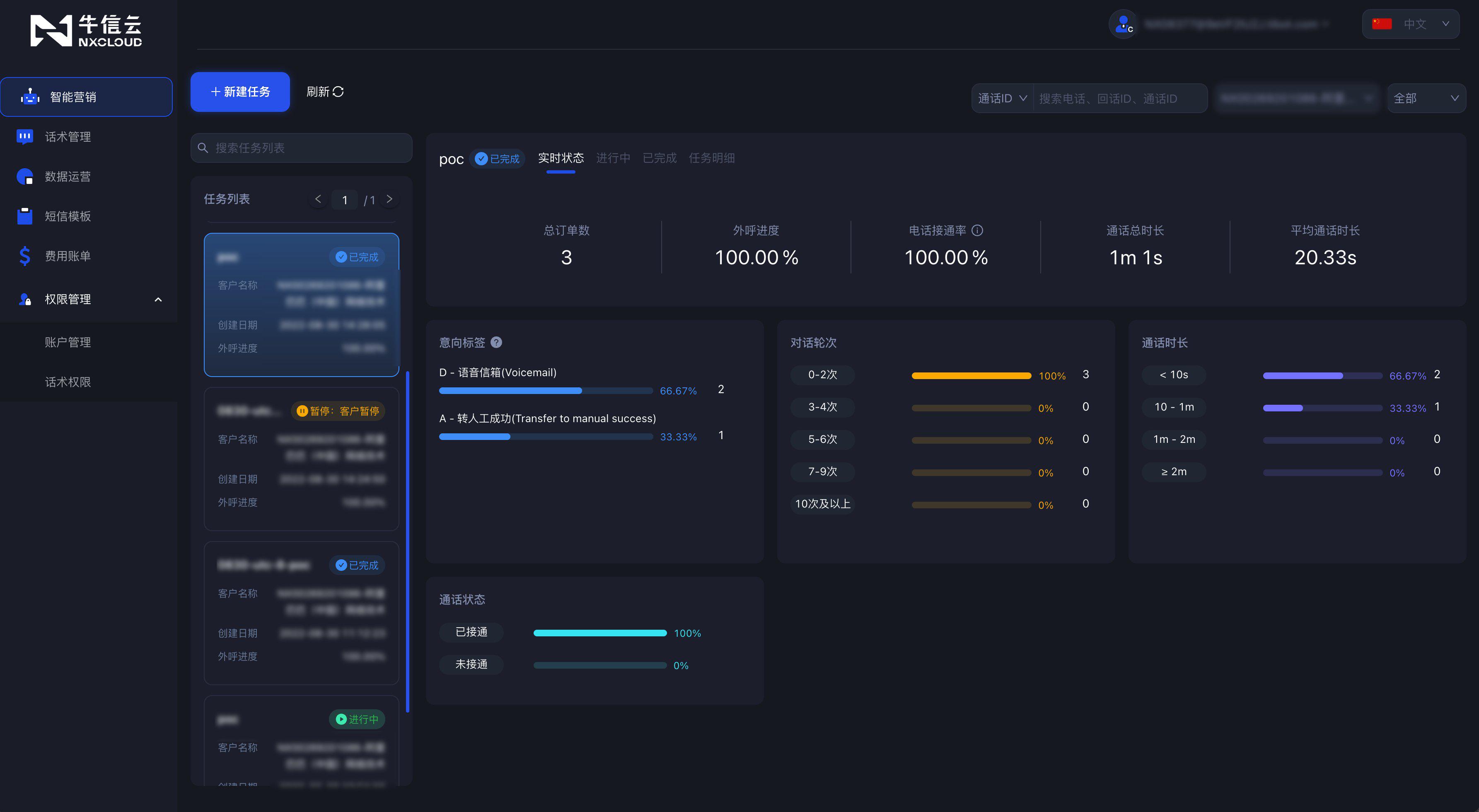Switch to the 进行中 tab
Screen dimensions: 1479x812
coord(613,158)
